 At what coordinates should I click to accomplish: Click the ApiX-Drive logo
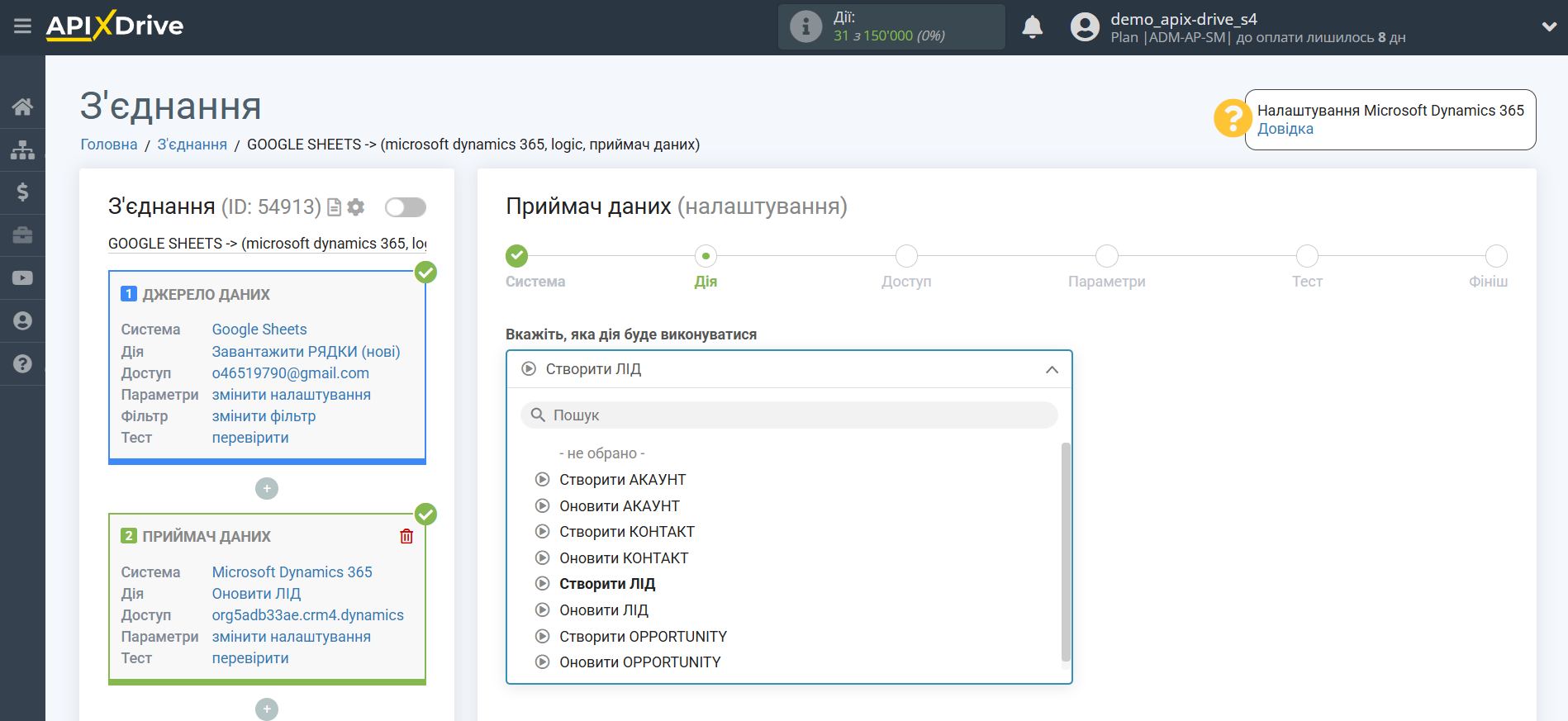pyautogui.click(x=115, y=26)
